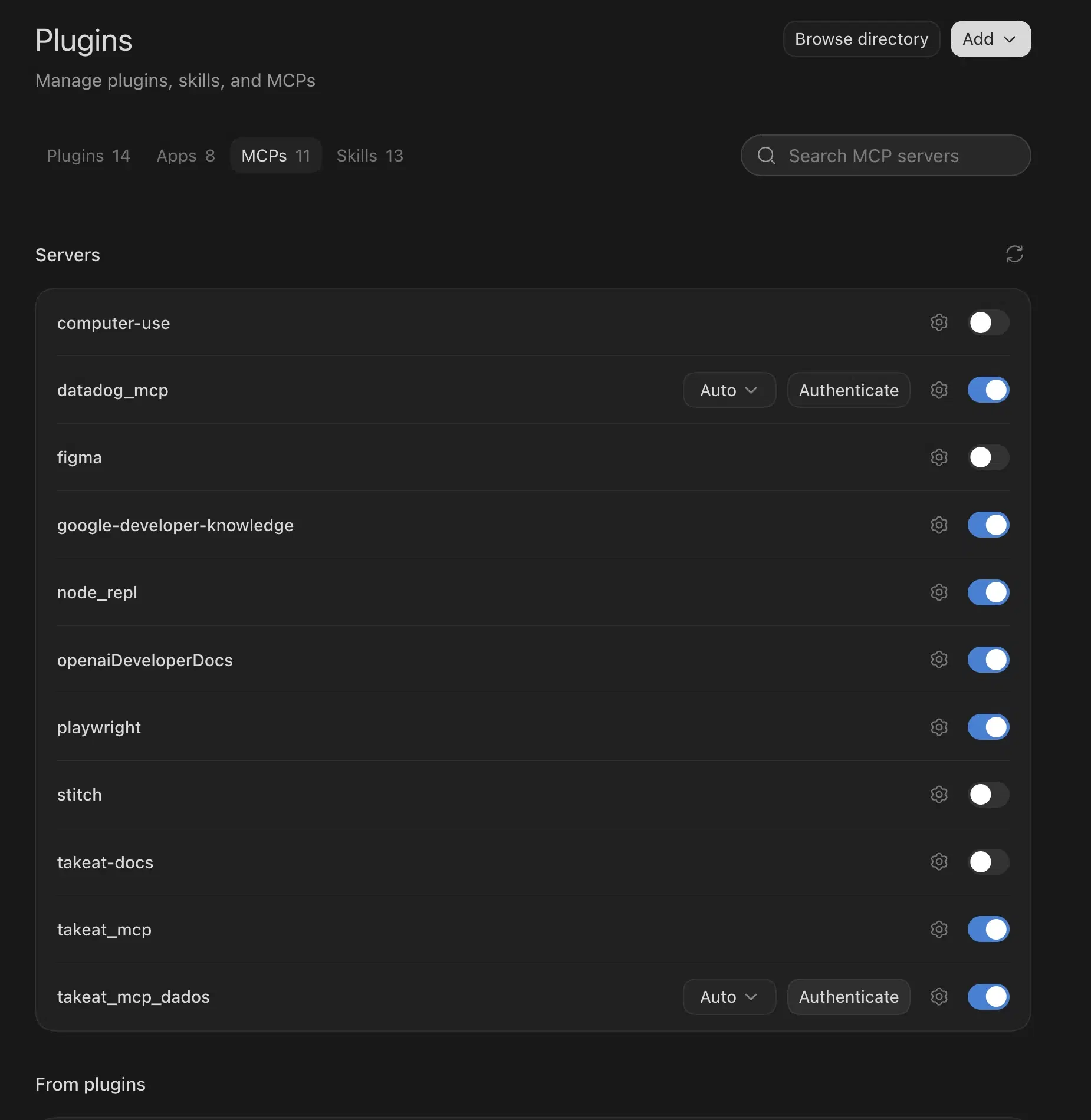The image size is (1091, 1120).
Task: Open the Skills tab
Action: point(370,156)
